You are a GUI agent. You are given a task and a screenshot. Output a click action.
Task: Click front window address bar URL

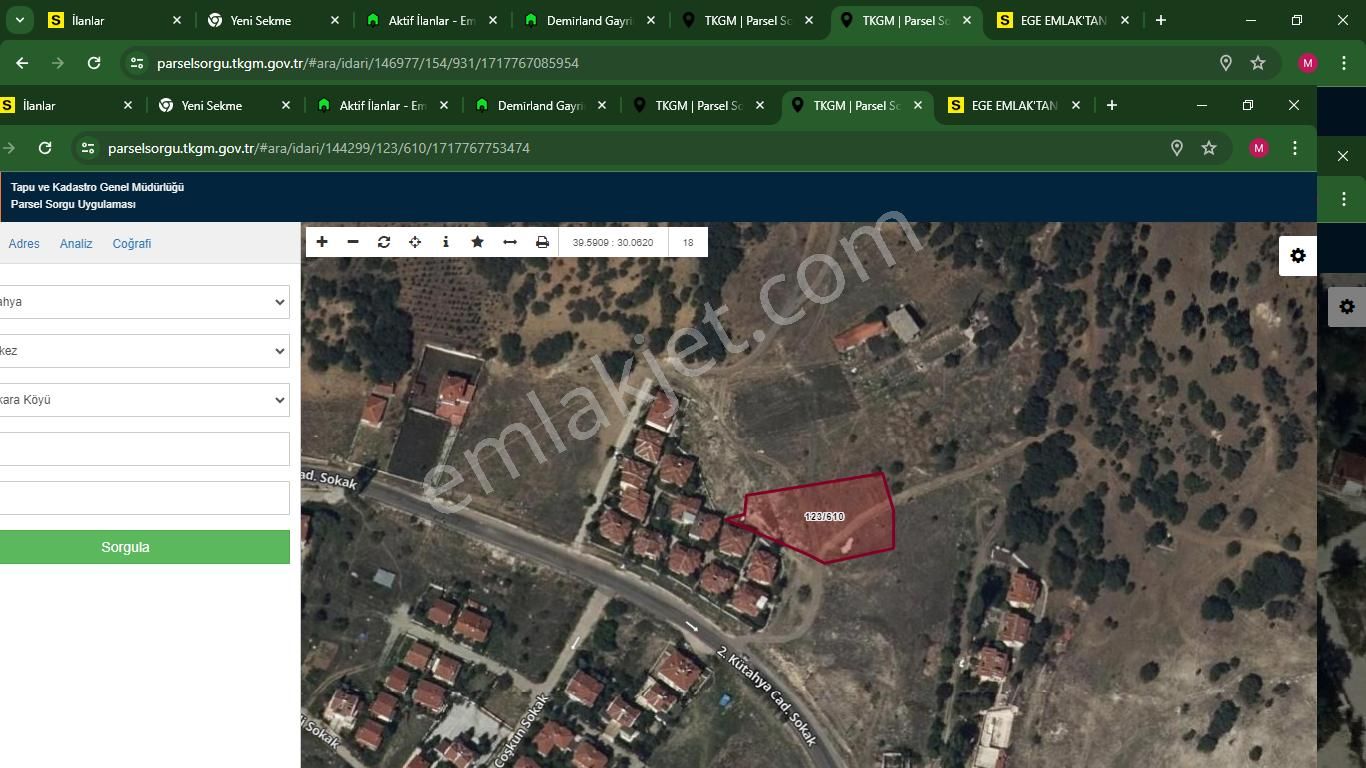[x=319, y=148]
